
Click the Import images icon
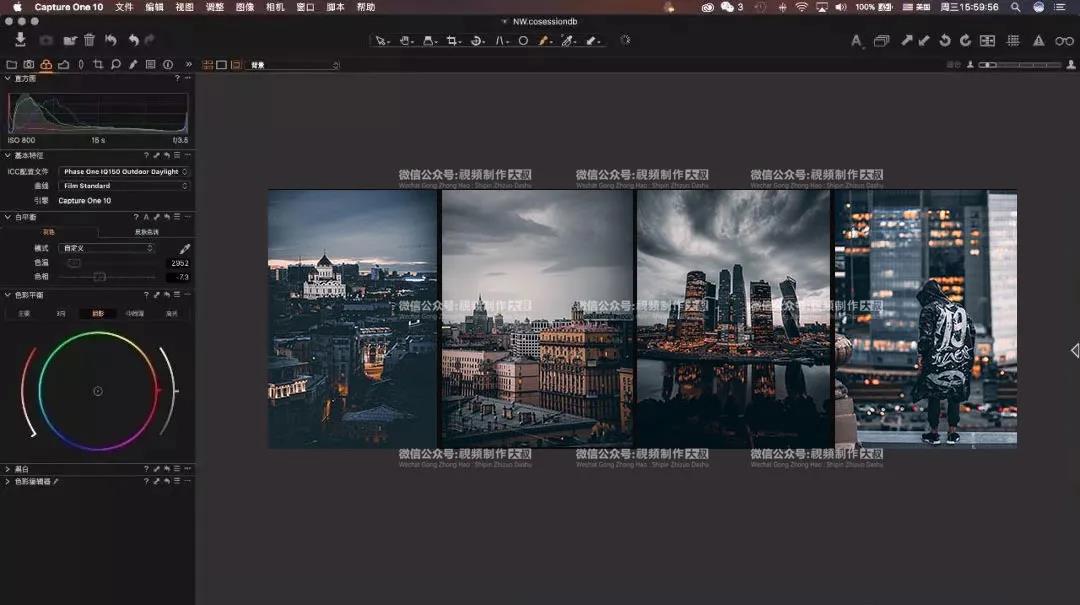(20, 40)
